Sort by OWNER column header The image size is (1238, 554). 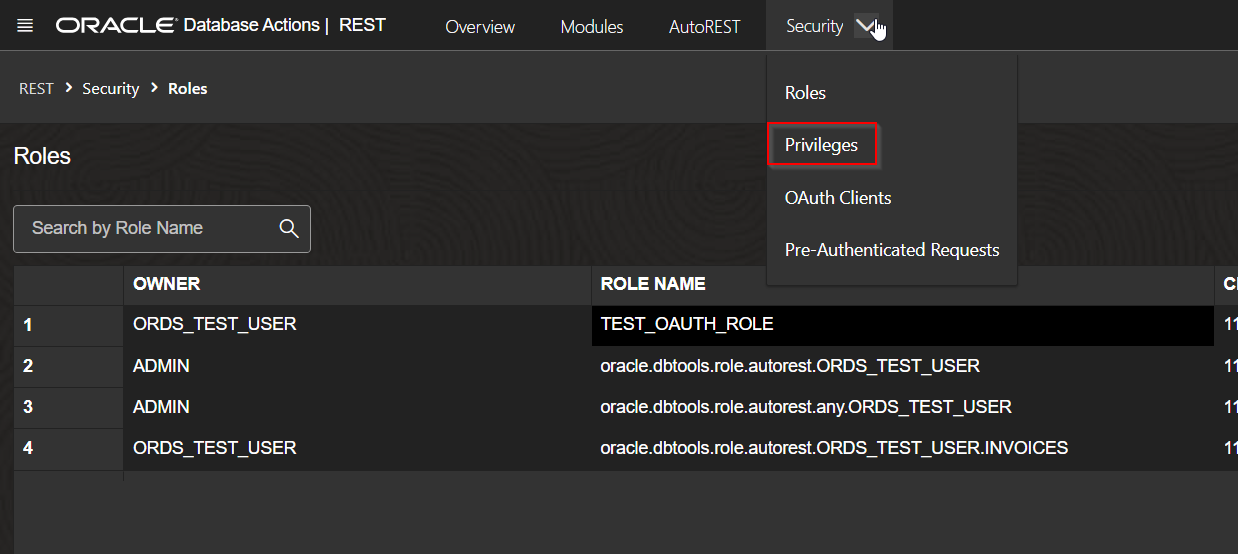(x=167, y=284)
